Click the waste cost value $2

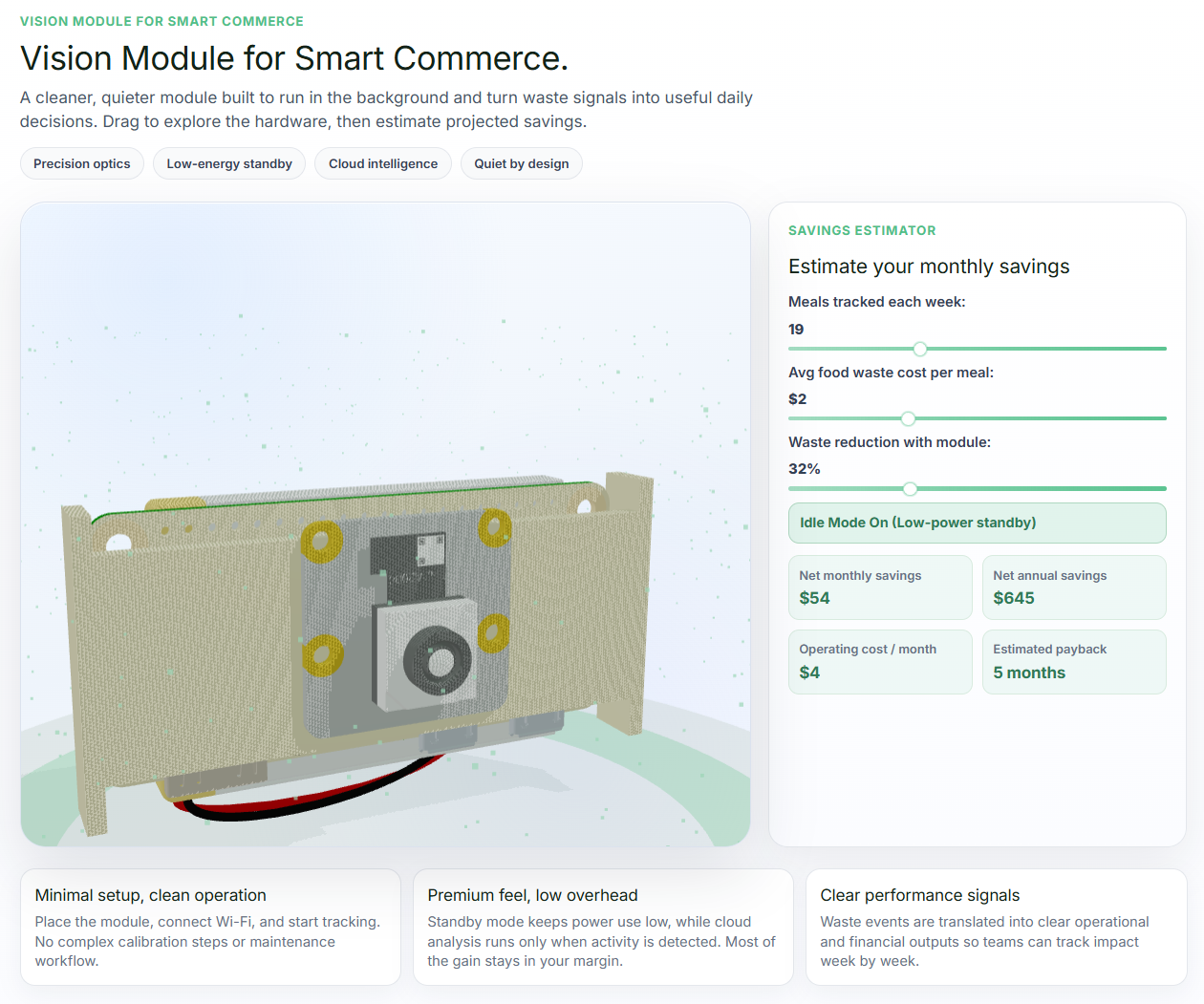click(x=797, y=399)
